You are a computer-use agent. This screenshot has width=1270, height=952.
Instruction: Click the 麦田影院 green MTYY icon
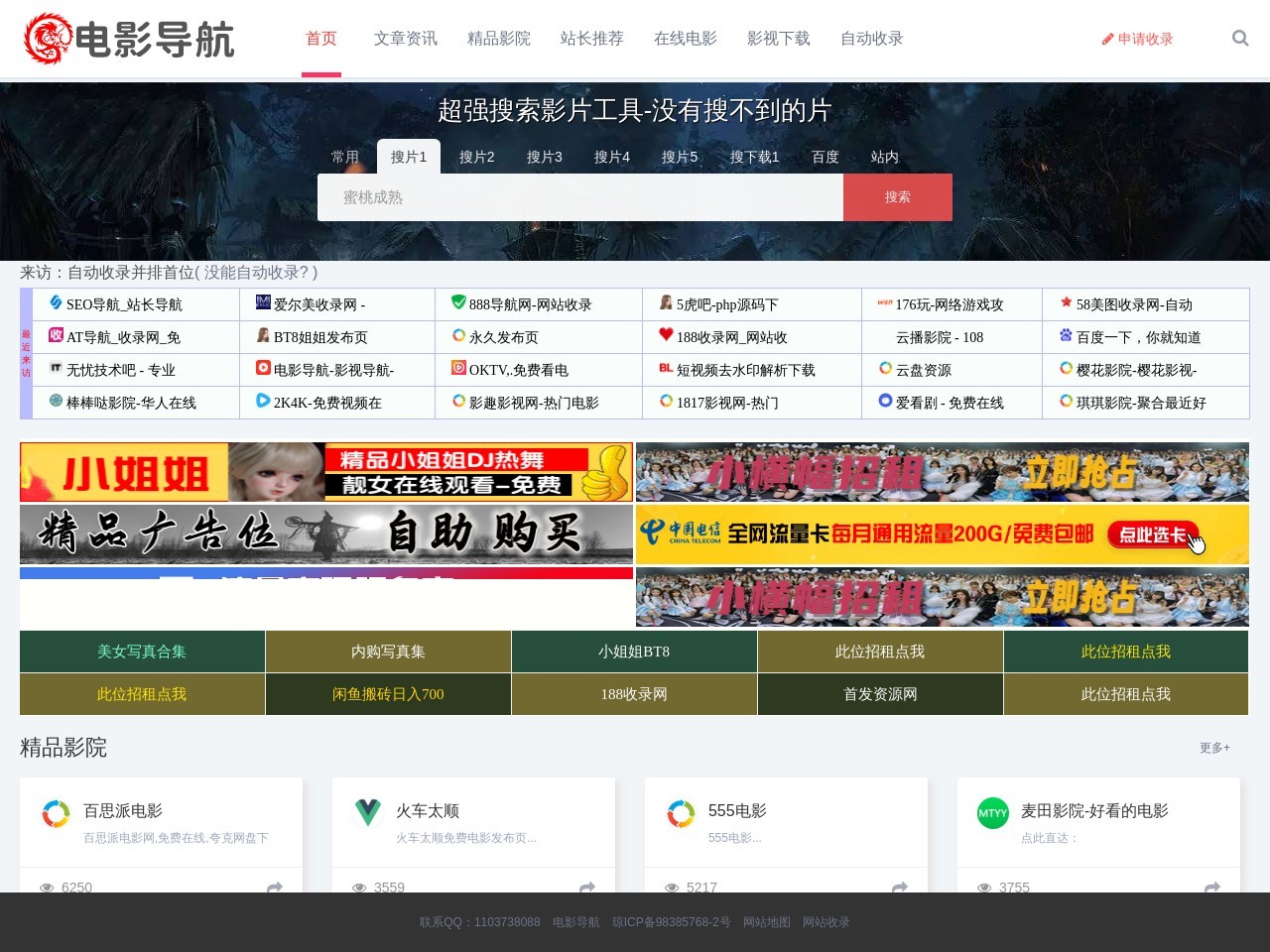[x=992, y=813]
